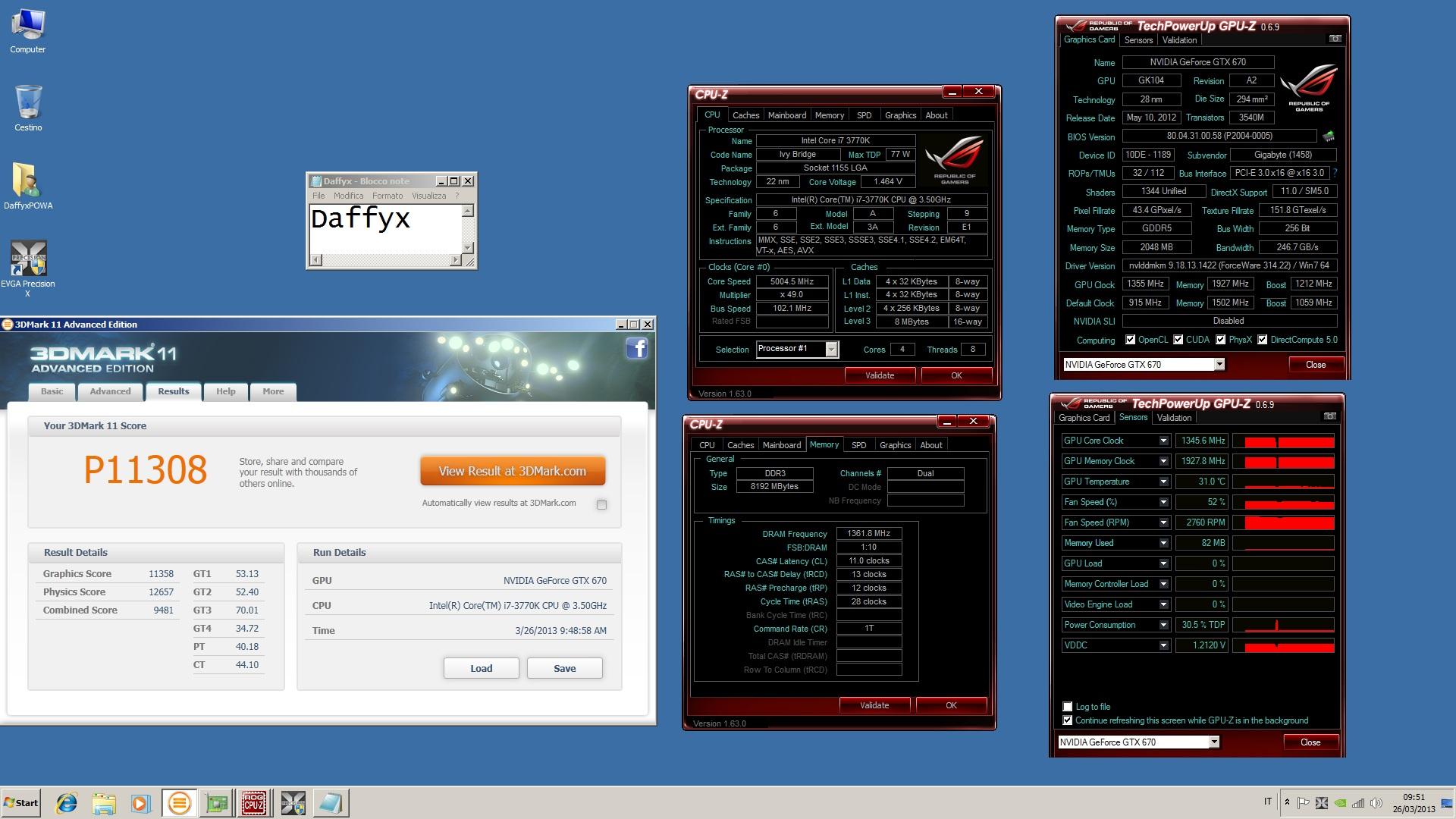Open the Computer desktop icon
1456x819 pixels.
28,32
